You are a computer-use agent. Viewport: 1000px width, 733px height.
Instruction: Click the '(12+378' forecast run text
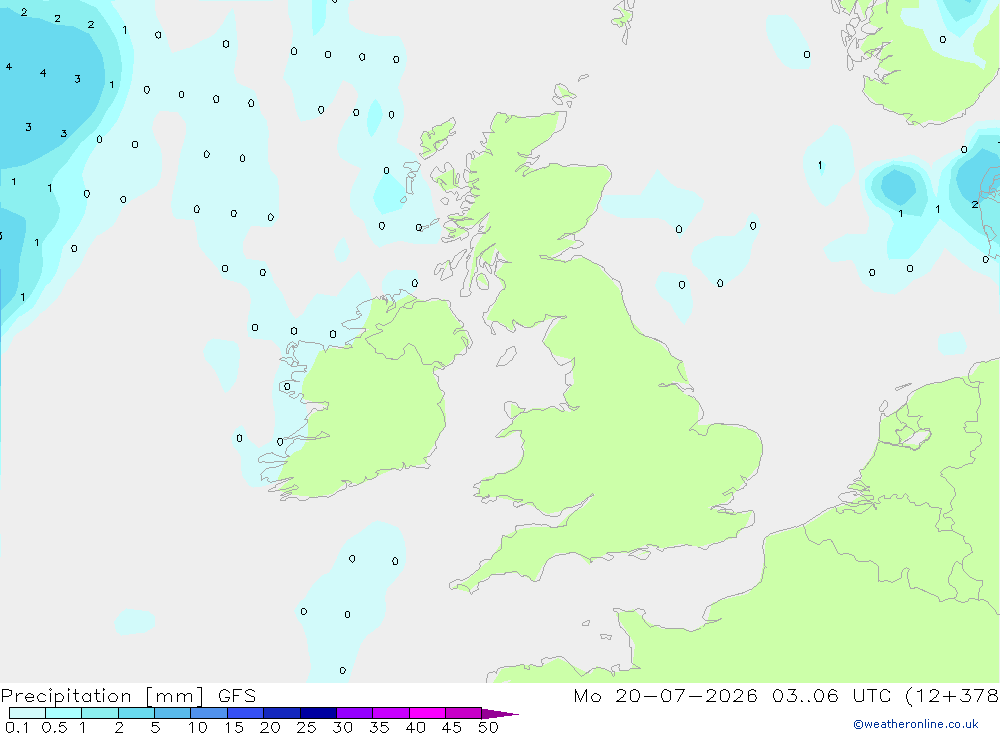[952, 695]
